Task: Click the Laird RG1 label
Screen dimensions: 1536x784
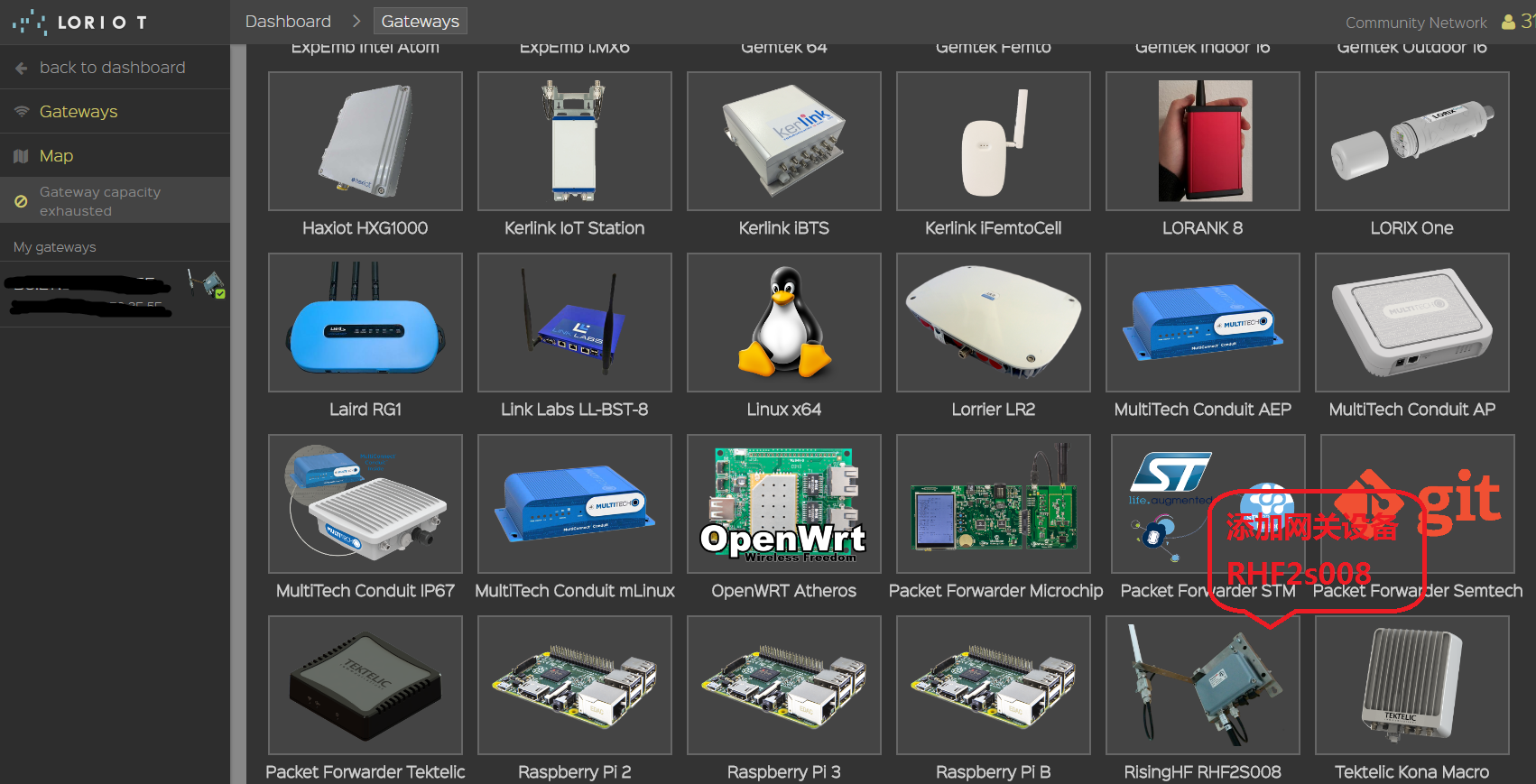Action: coord(365,410)
